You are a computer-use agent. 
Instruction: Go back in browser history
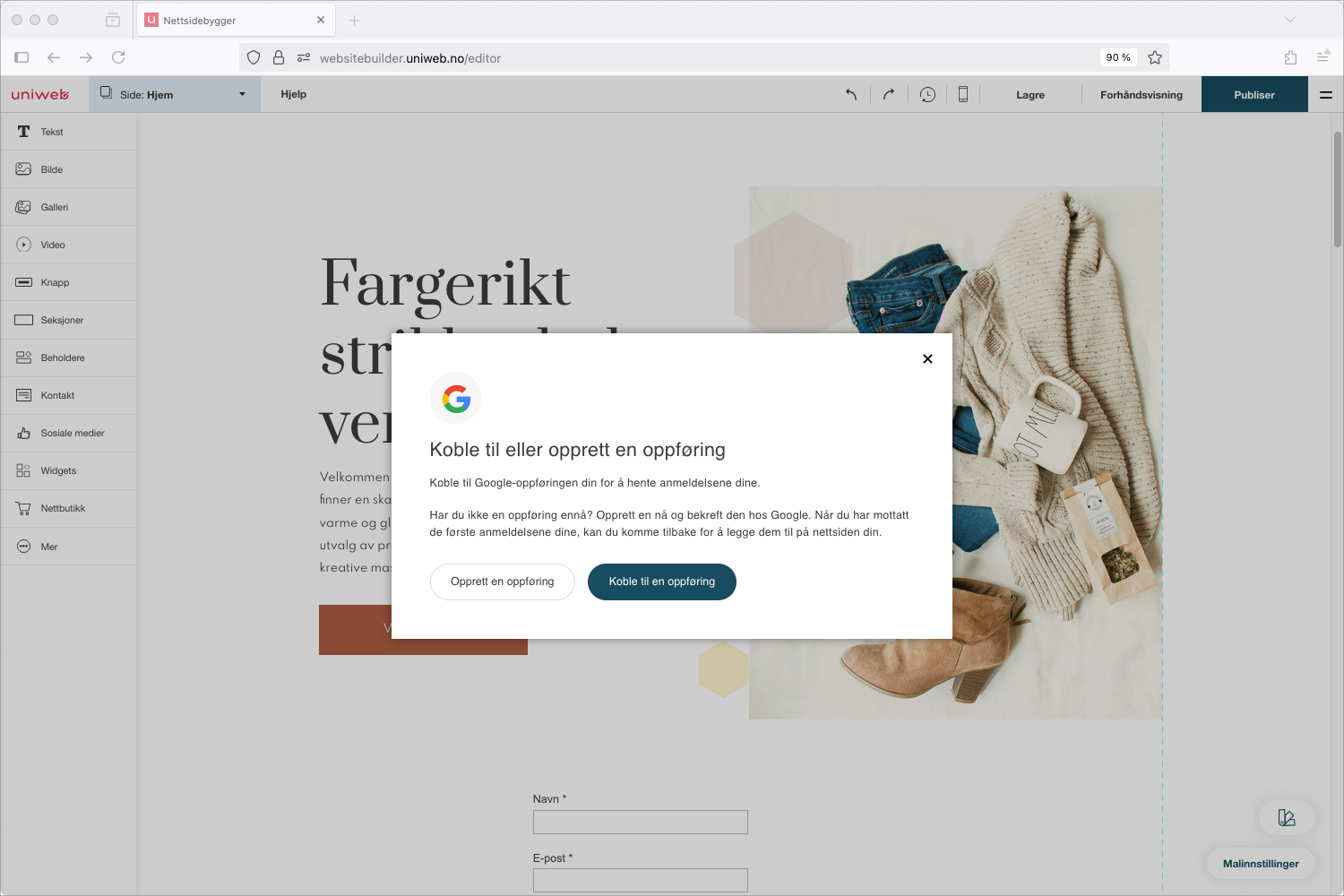click(54, 57)
